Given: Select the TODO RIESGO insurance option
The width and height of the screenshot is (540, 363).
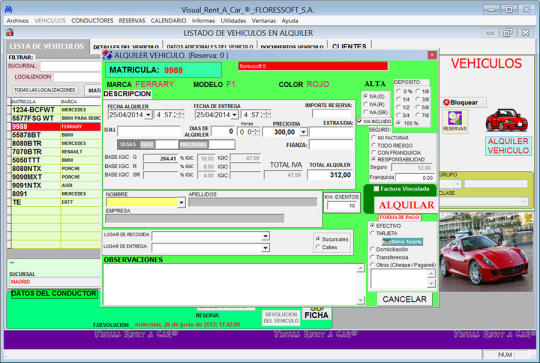Looking at the screenshot, I should 374,145.
